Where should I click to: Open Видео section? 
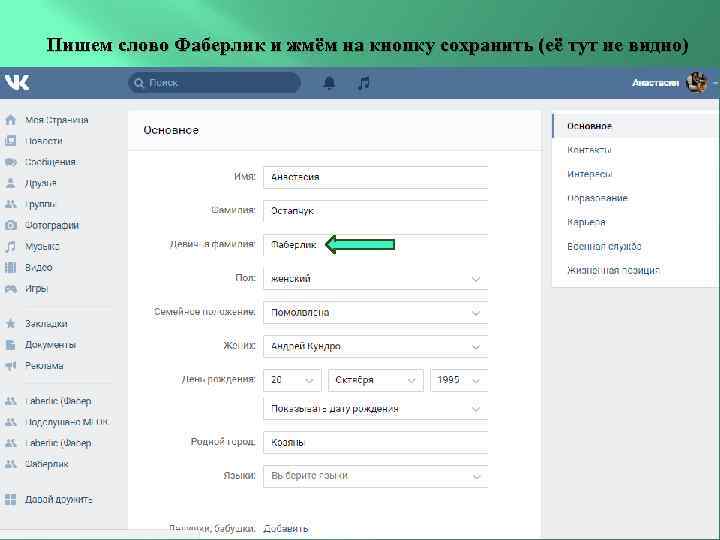pyautogui.click(x=39, y=267)
